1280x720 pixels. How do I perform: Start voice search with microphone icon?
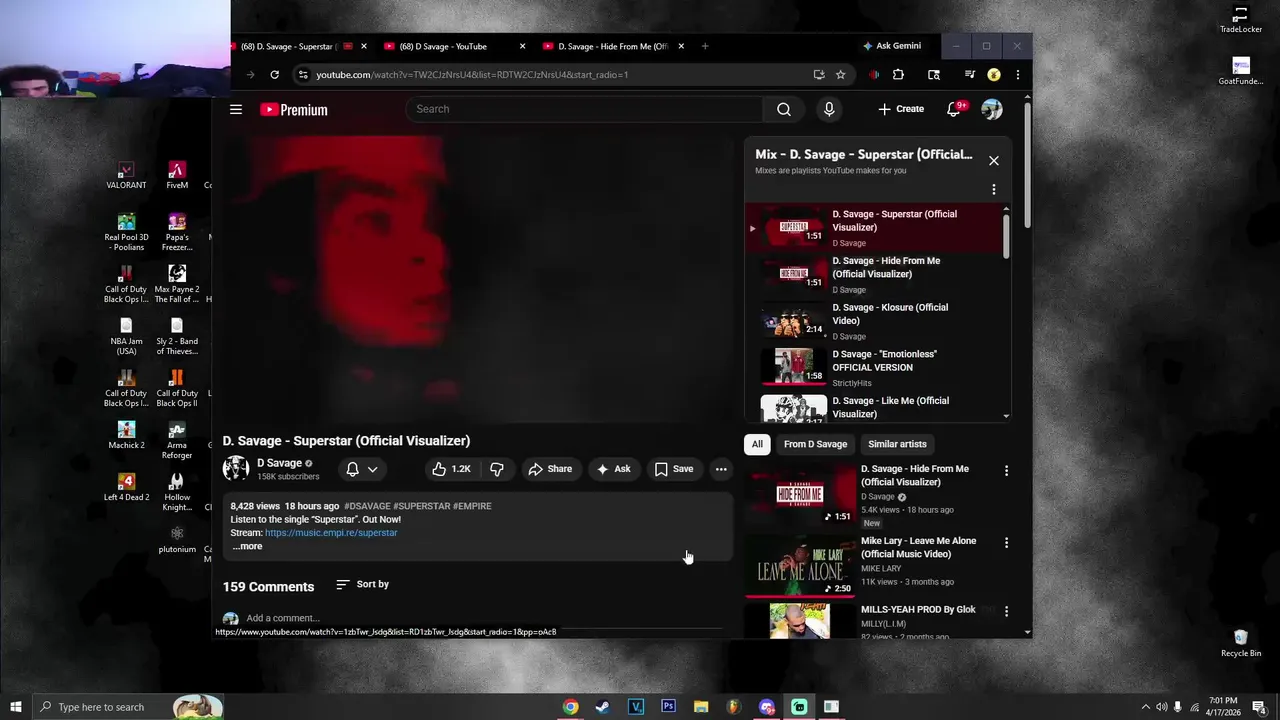[x=829, y=109]
